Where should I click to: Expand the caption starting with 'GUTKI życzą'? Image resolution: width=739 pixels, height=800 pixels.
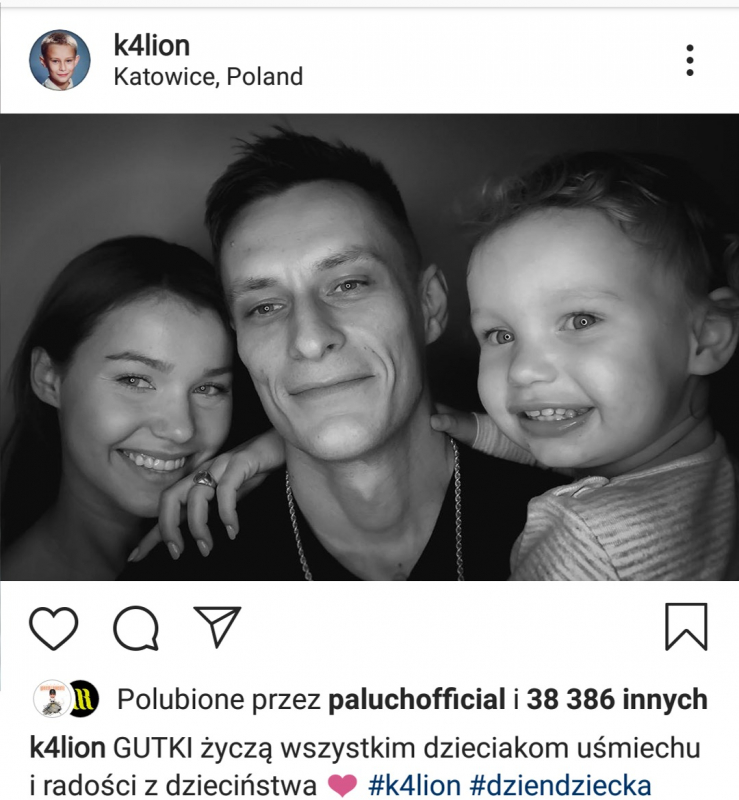click(365, 767)
